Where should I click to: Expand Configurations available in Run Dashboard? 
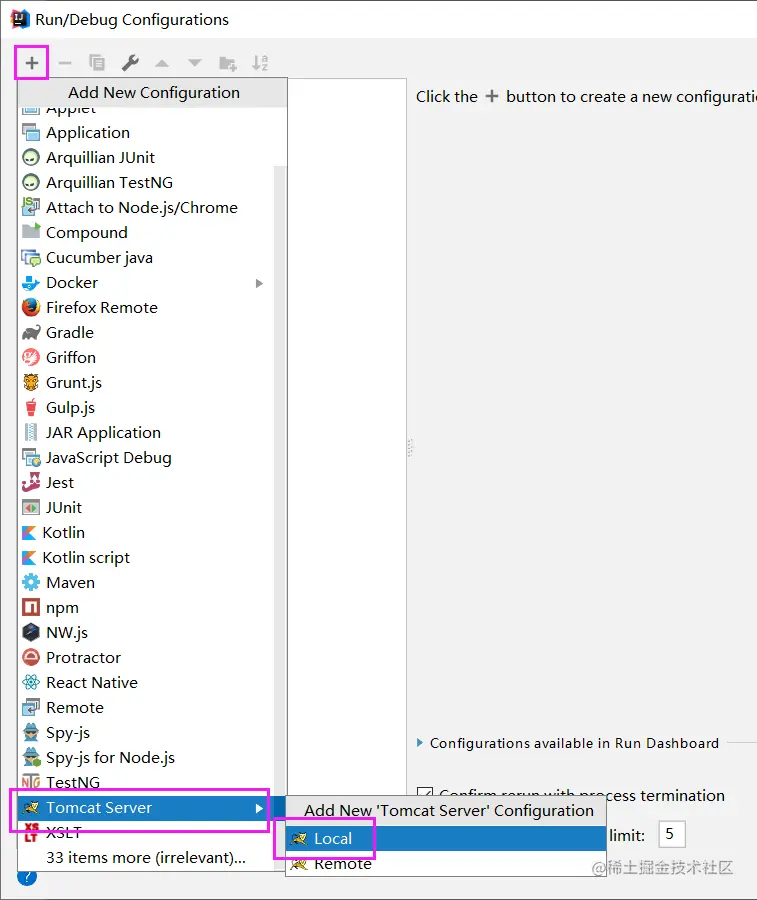tap(420, 743)
